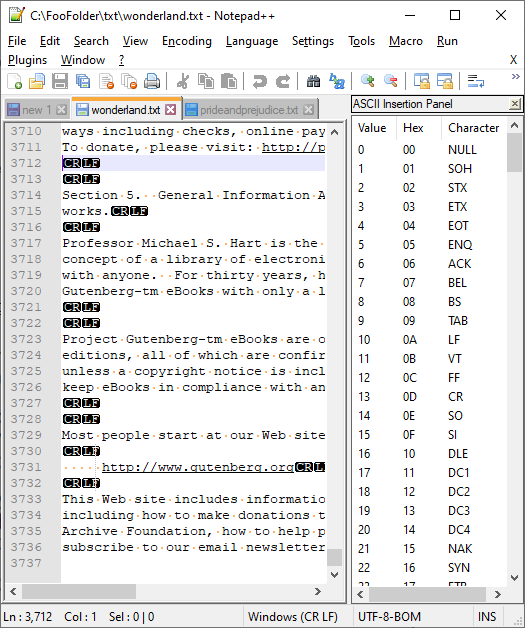The width and height of the screenshot is (525, 628).
Task: Switch to the prideandprejudice.txt tab
Action: click(x=249, y=110)
